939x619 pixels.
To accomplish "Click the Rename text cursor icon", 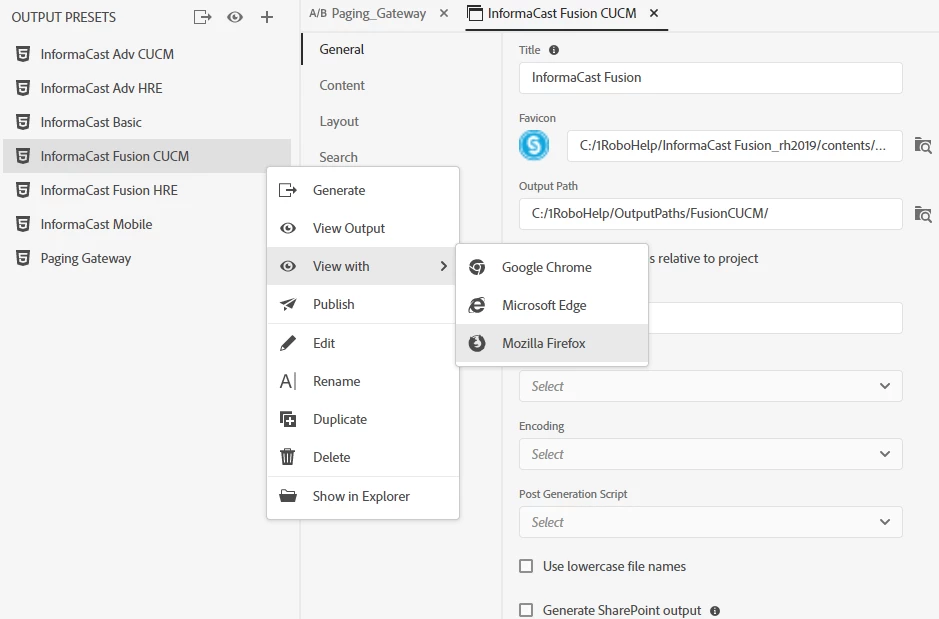I will pyautogui.click(x=288, y=381).
